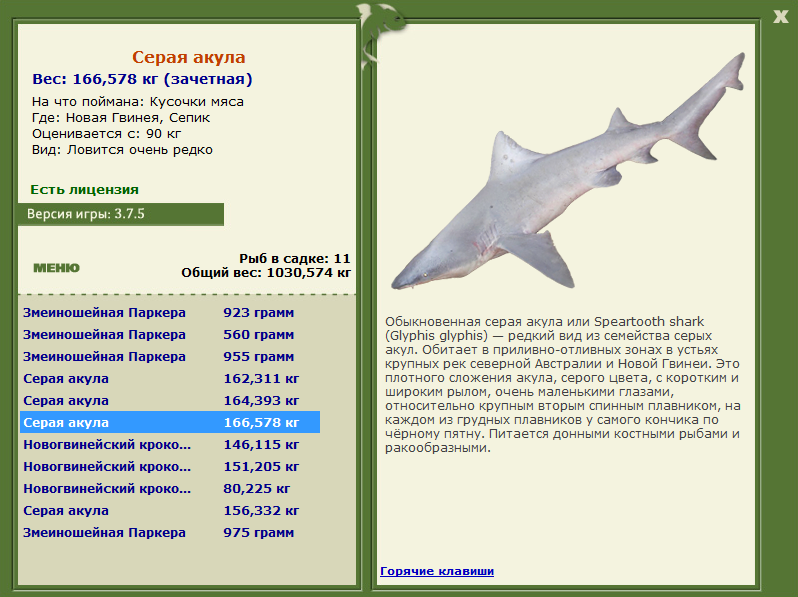Click the shark description paragraph

(562, 385)
